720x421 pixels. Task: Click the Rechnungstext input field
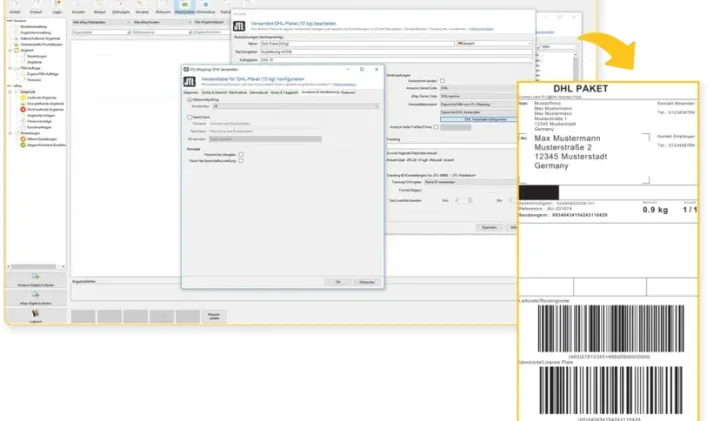click(396, 52)
